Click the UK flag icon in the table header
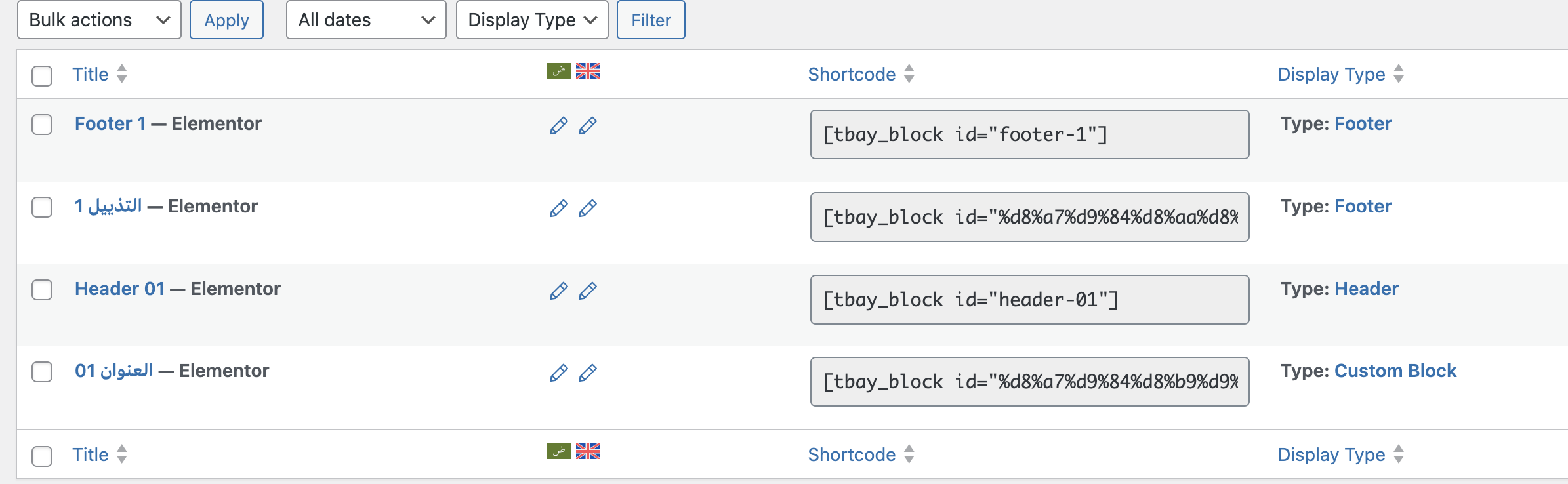Screen dimensions: 1568x484 coord(588,71)
